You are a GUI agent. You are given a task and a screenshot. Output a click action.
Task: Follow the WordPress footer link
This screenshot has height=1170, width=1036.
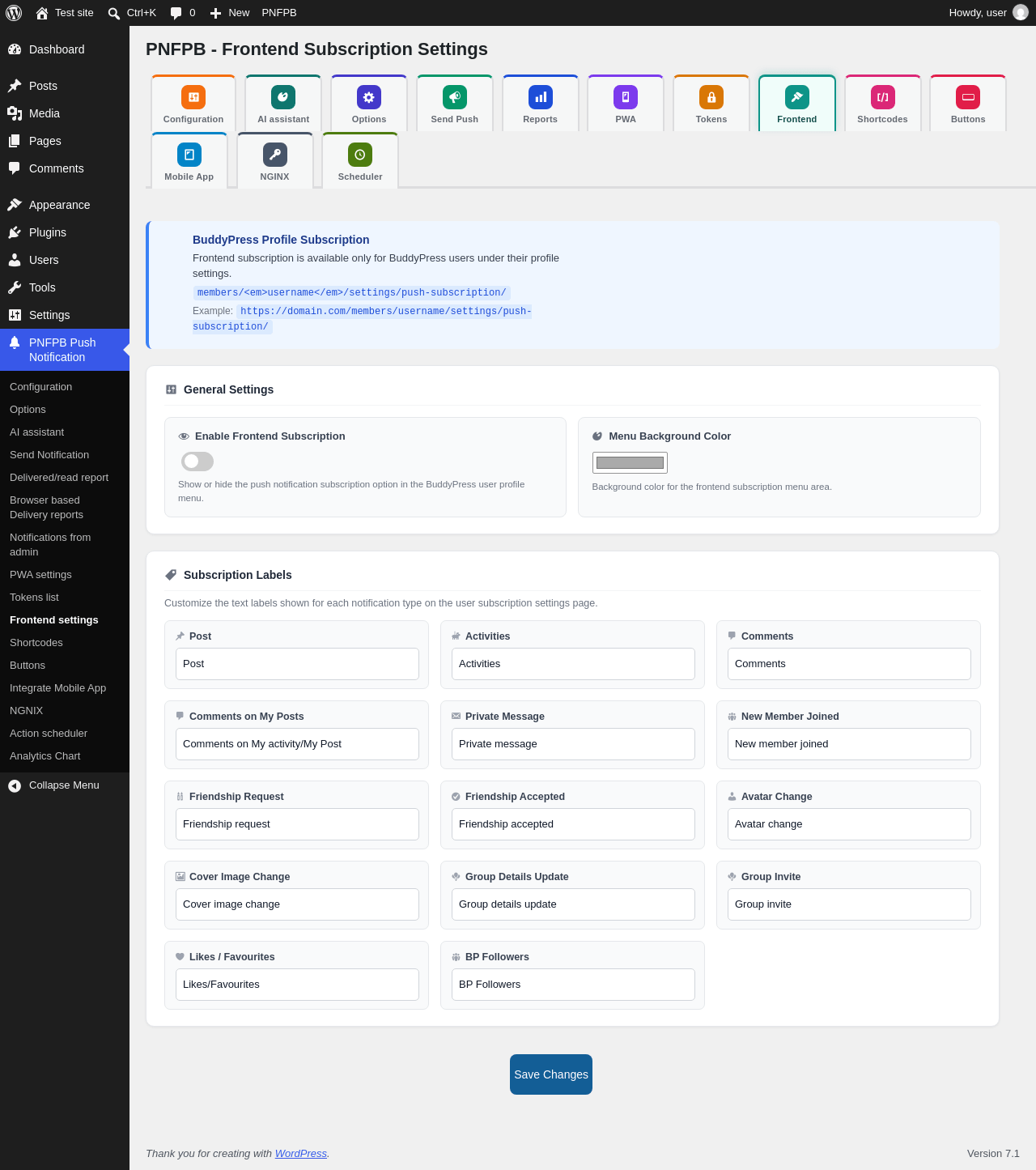click(x=301, y=1154)
